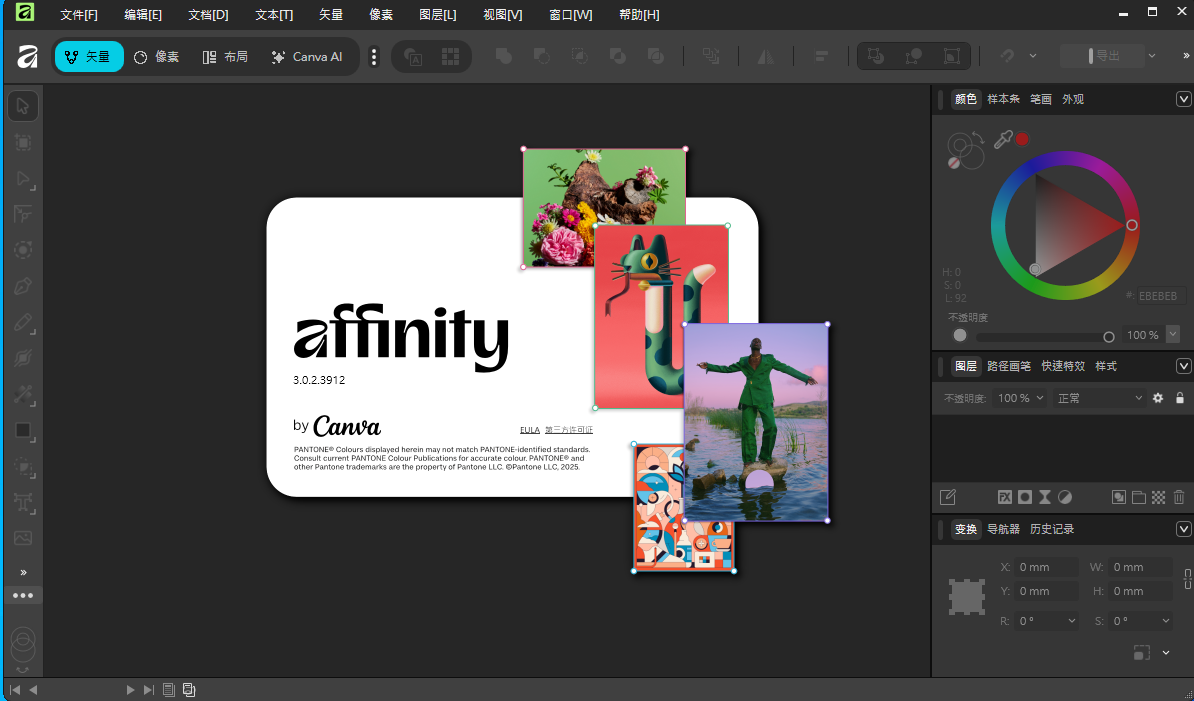Open the three-dot toolbox customization button

point(23,595)
